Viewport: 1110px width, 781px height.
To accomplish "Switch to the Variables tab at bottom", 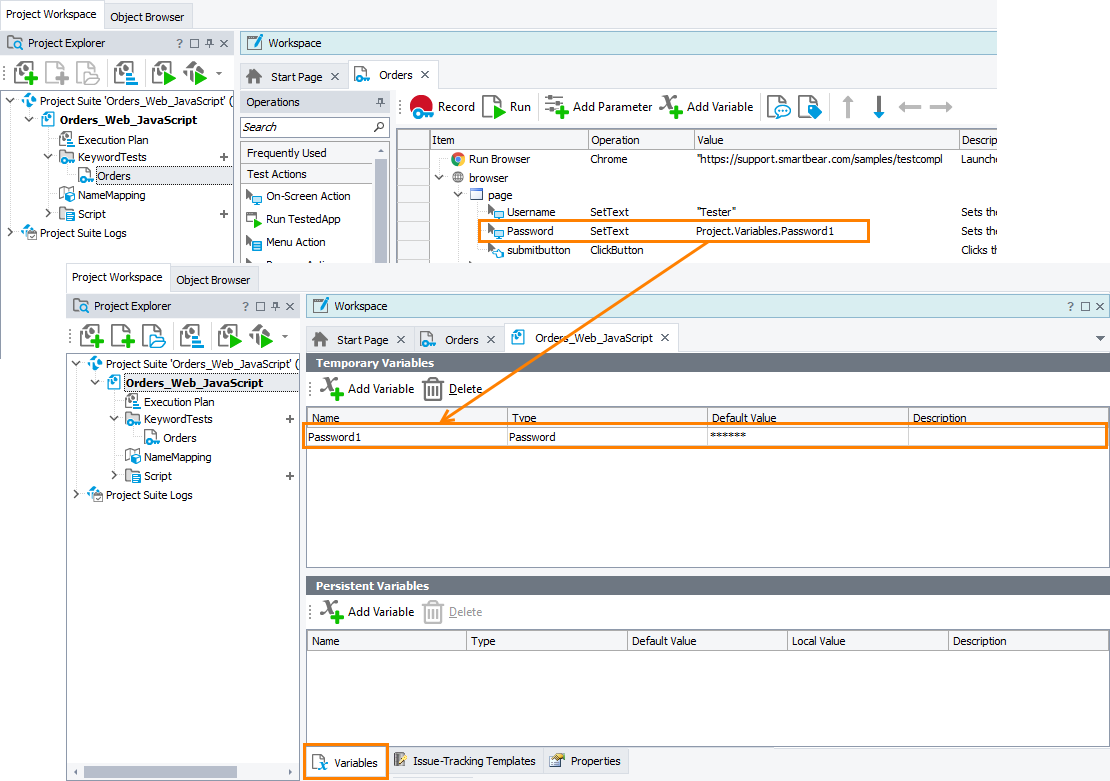I will 346,762.
